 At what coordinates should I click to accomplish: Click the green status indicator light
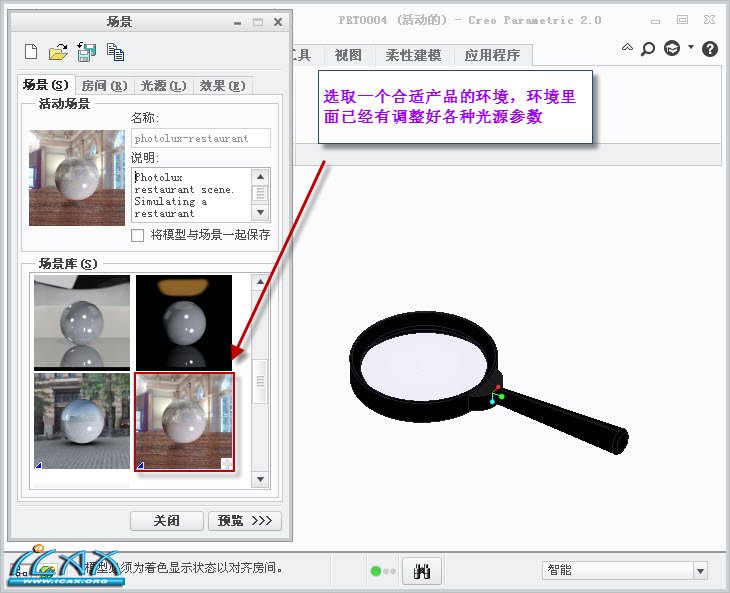tap(376, 571)
